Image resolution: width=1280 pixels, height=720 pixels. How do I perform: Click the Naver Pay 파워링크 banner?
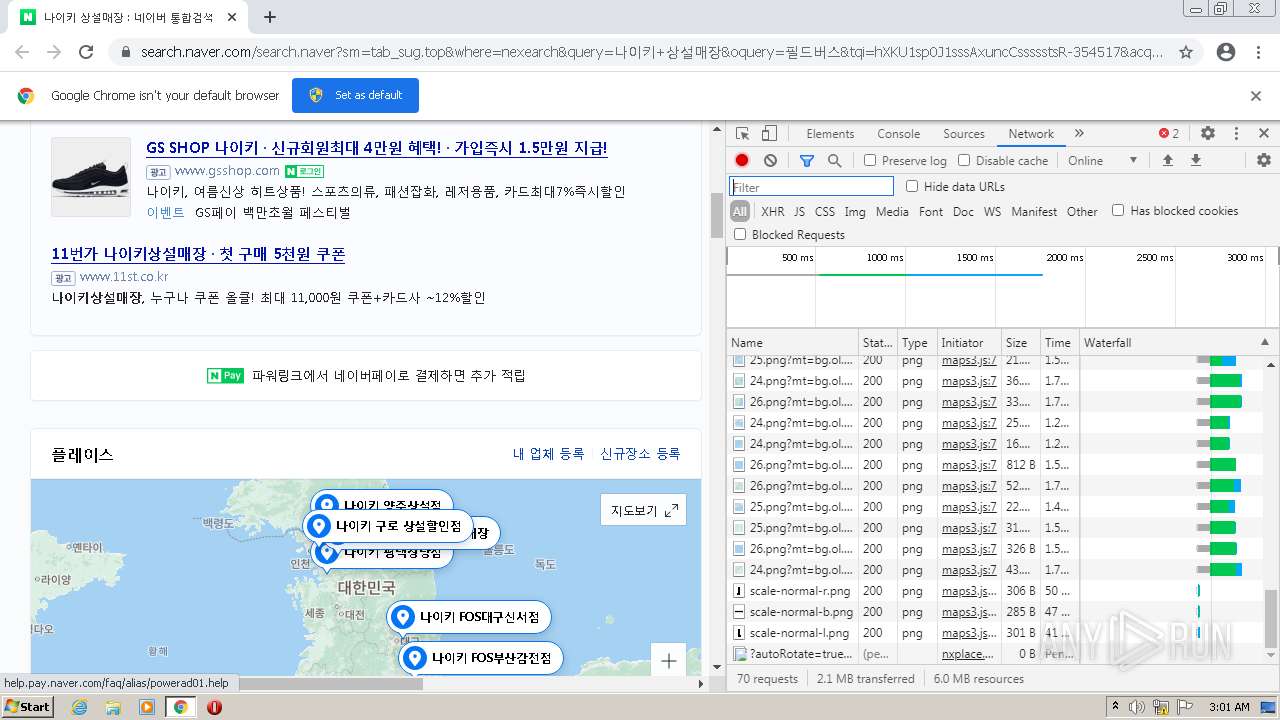point(366,376)
